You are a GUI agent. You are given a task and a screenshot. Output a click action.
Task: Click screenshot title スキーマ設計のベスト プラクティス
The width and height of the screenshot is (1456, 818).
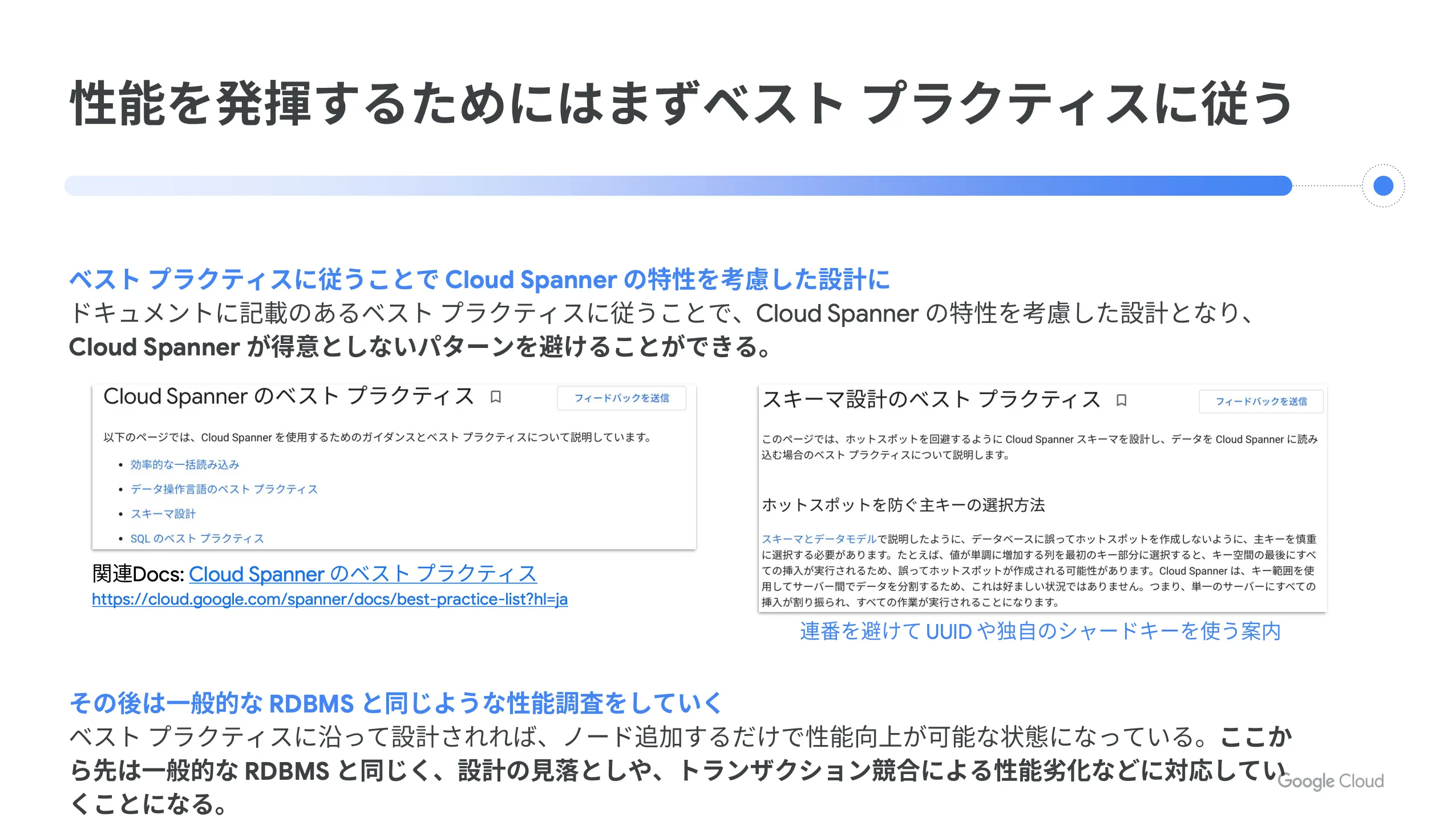931,399
